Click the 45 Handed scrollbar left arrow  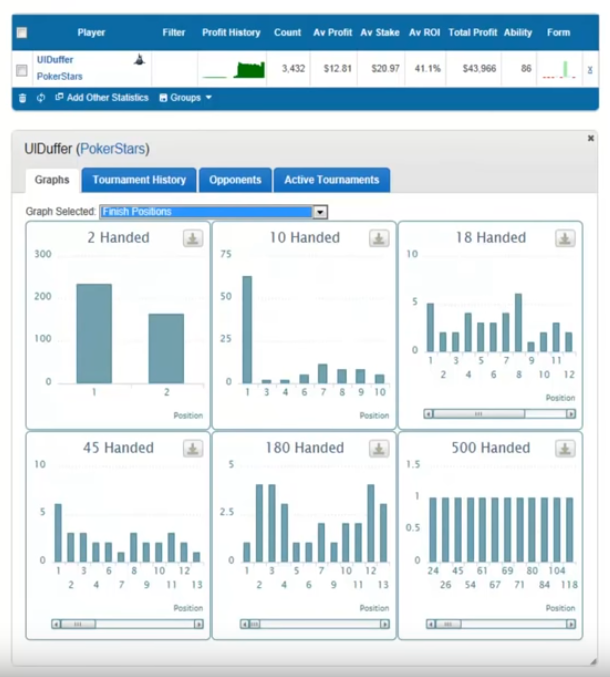56,624
